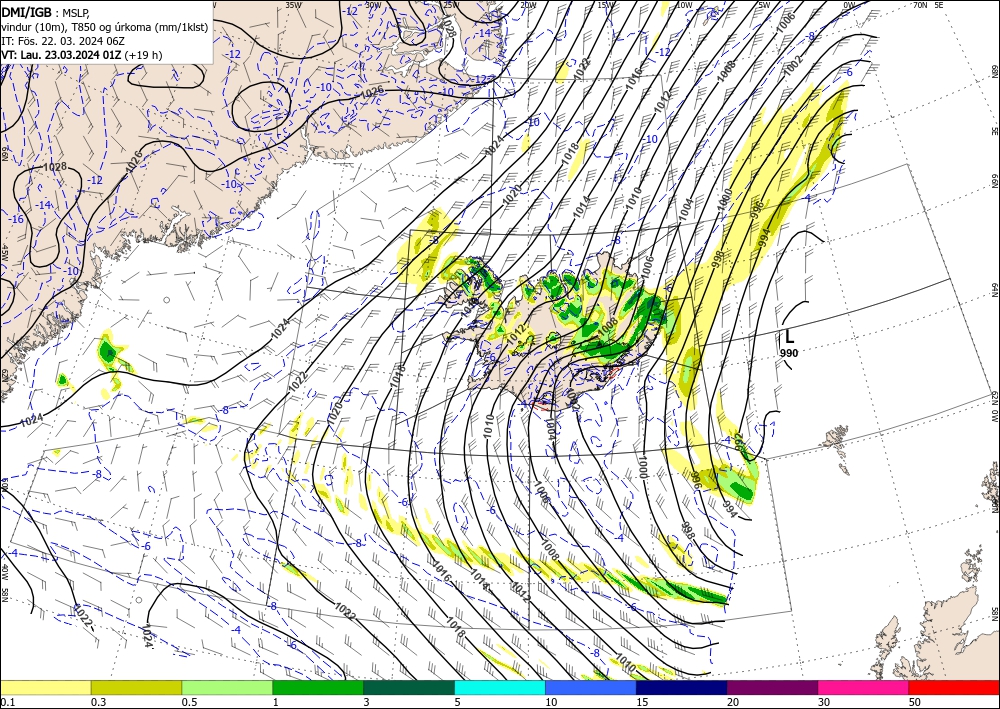The width and height of the screenshot is (1000, 709).
Task: Click the '70N 5E' corner label
Action: (928, 4)
